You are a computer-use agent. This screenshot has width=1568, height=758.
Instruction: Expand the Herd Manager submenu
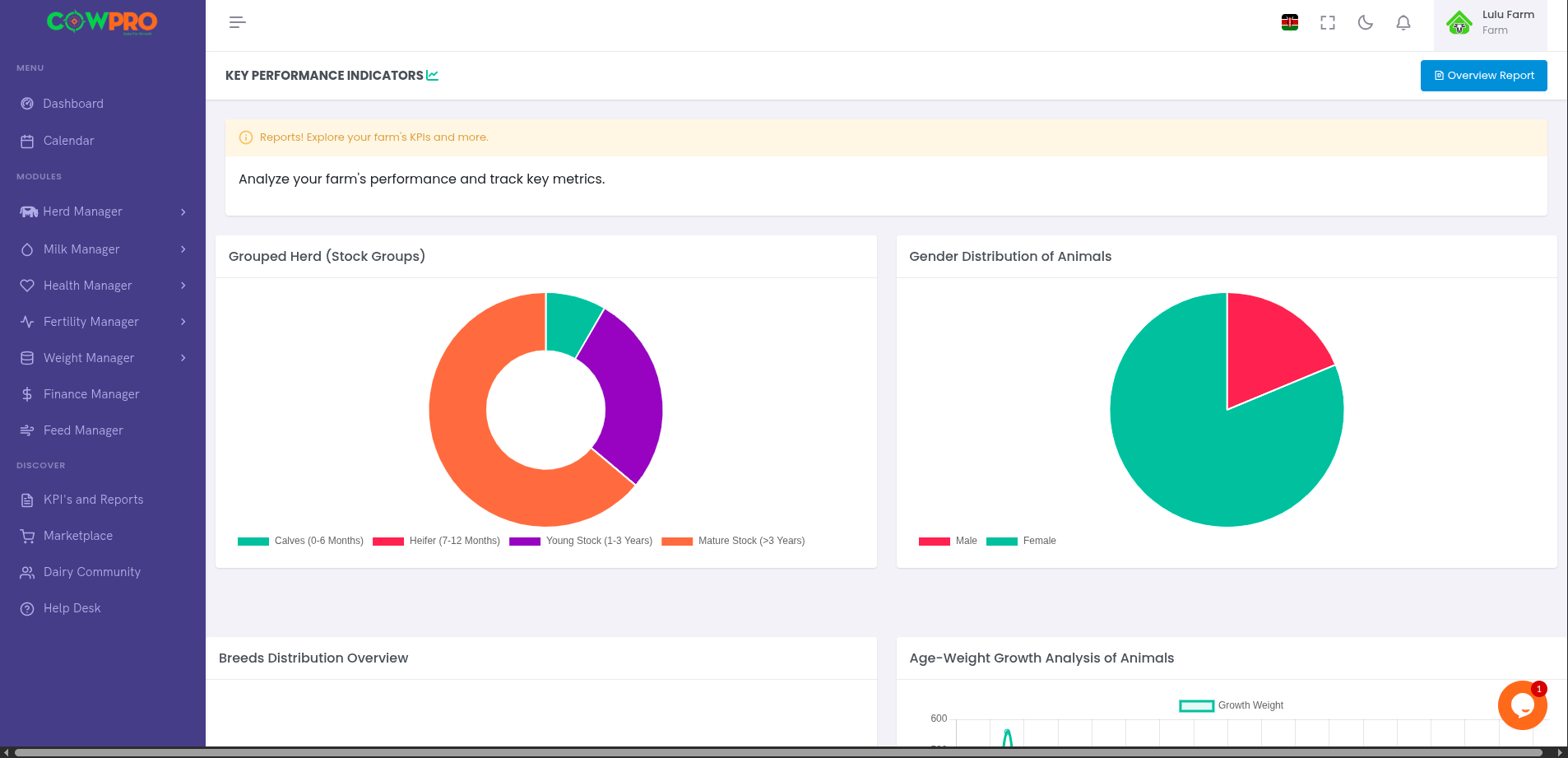pyautogui.click(x=82, y=212)
